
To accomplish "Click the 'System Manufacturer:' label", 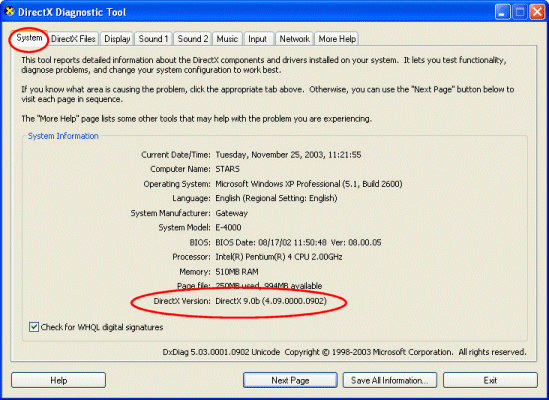I will pyautogui.click(x=171, y=213).
